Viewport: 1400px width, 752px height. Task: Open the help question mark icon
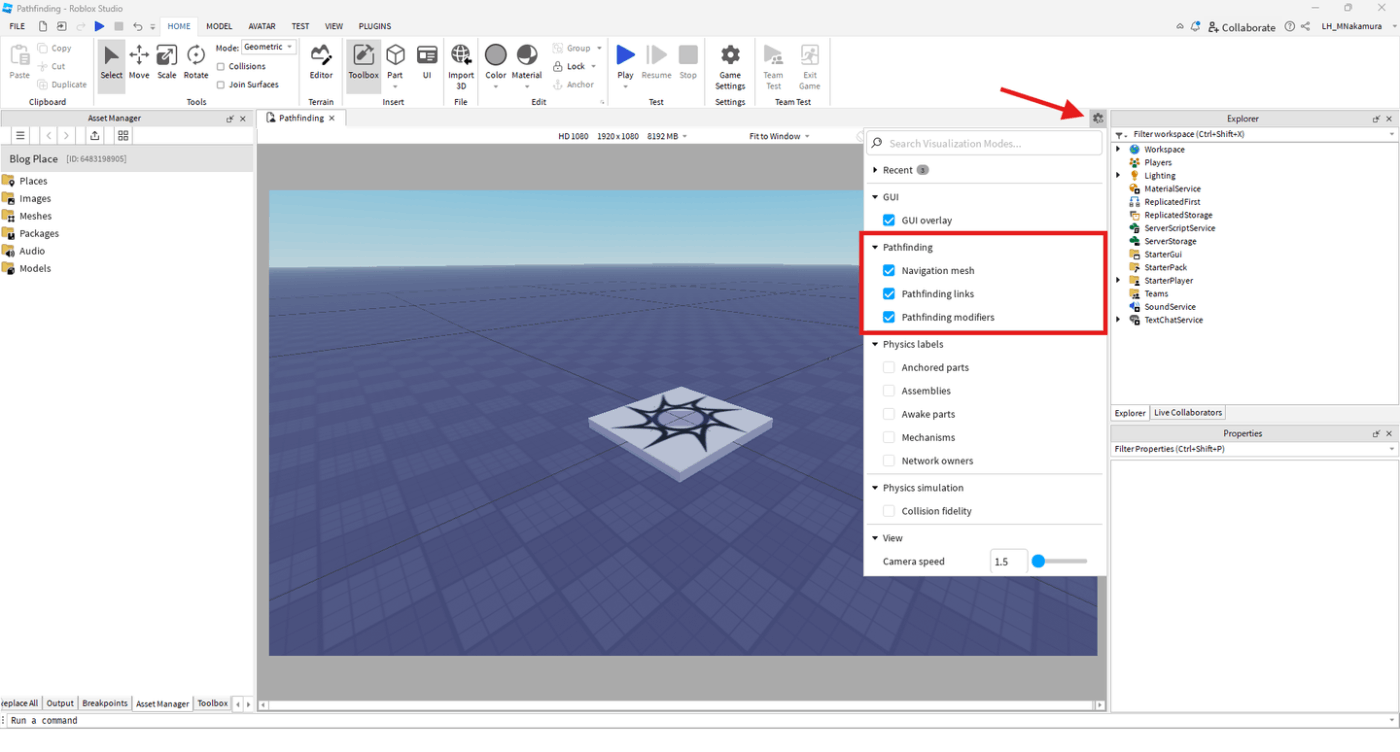(x=1289, y=27)
